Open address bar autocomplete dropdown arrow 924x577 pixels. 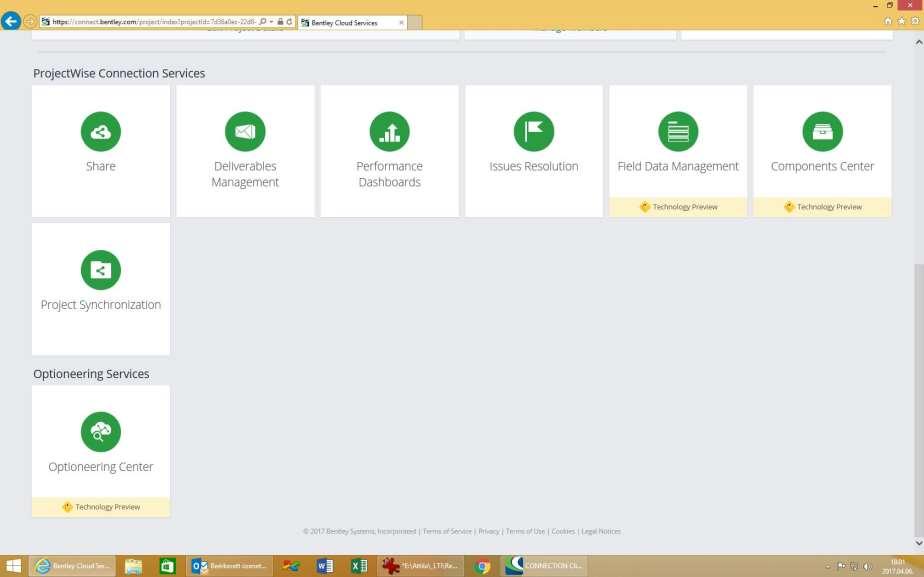[x=271, y=22]
